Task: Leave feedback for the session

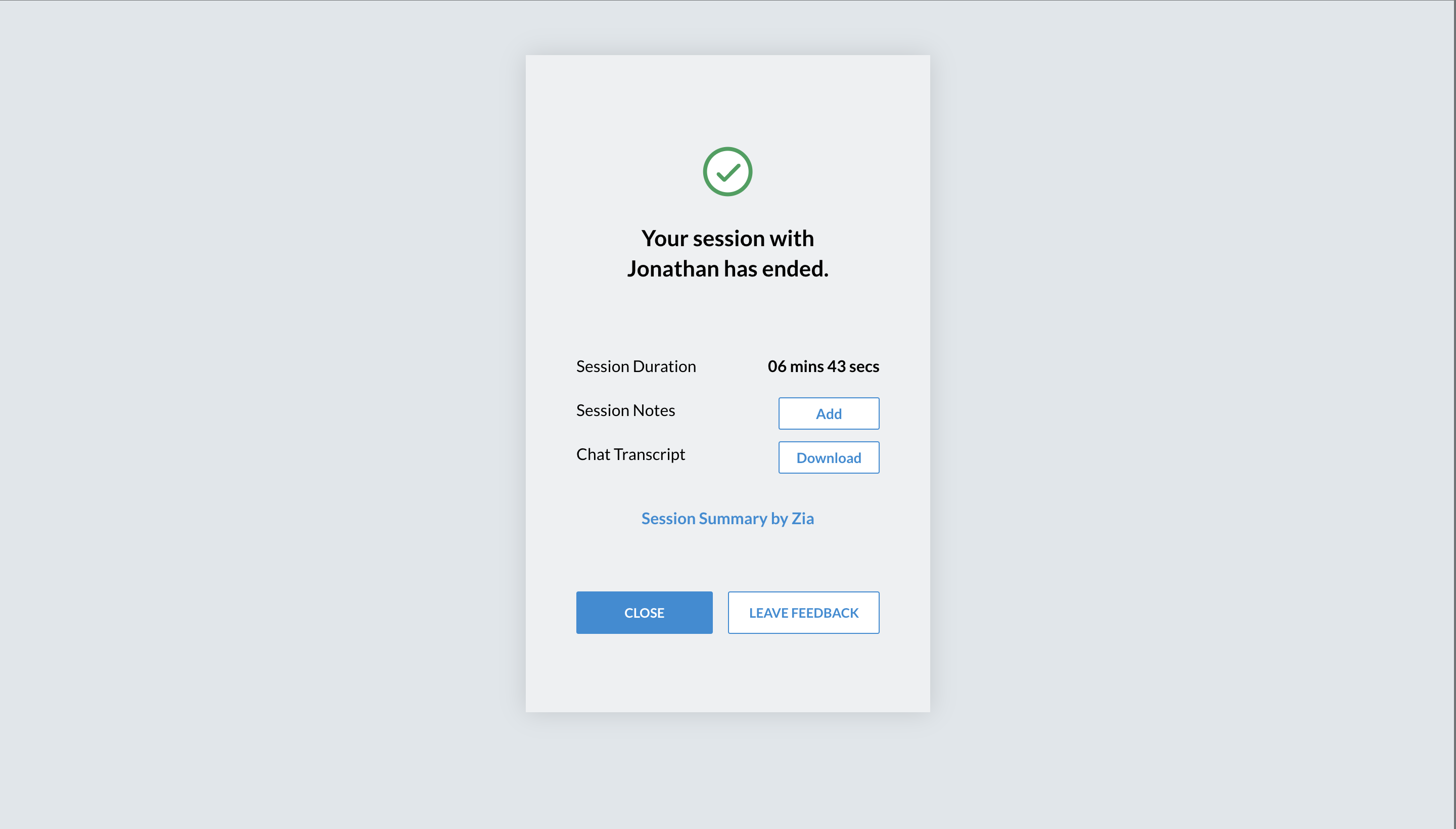Action: [803, 613]
